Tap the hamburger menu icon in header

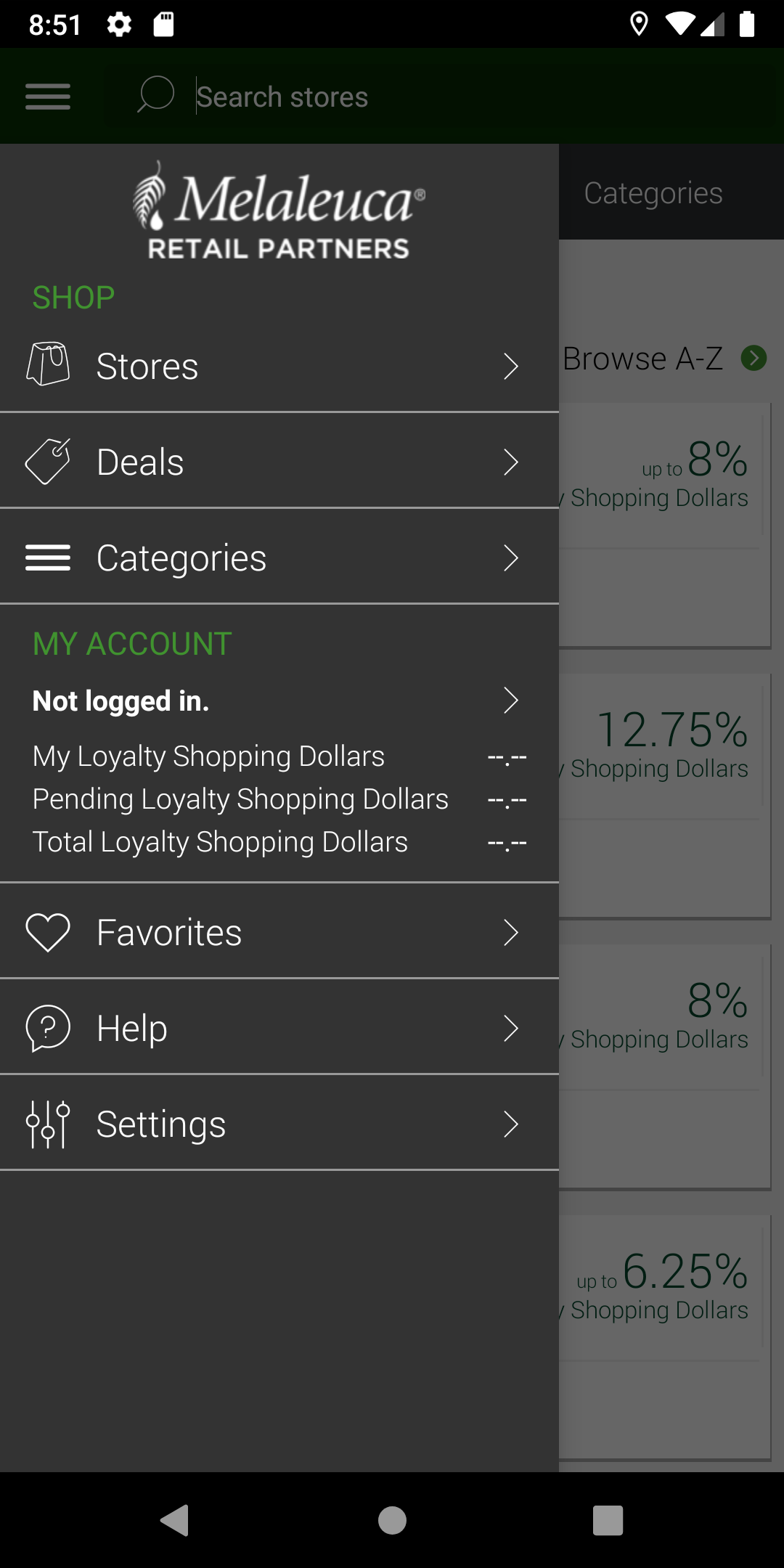(x=48, y=97)
